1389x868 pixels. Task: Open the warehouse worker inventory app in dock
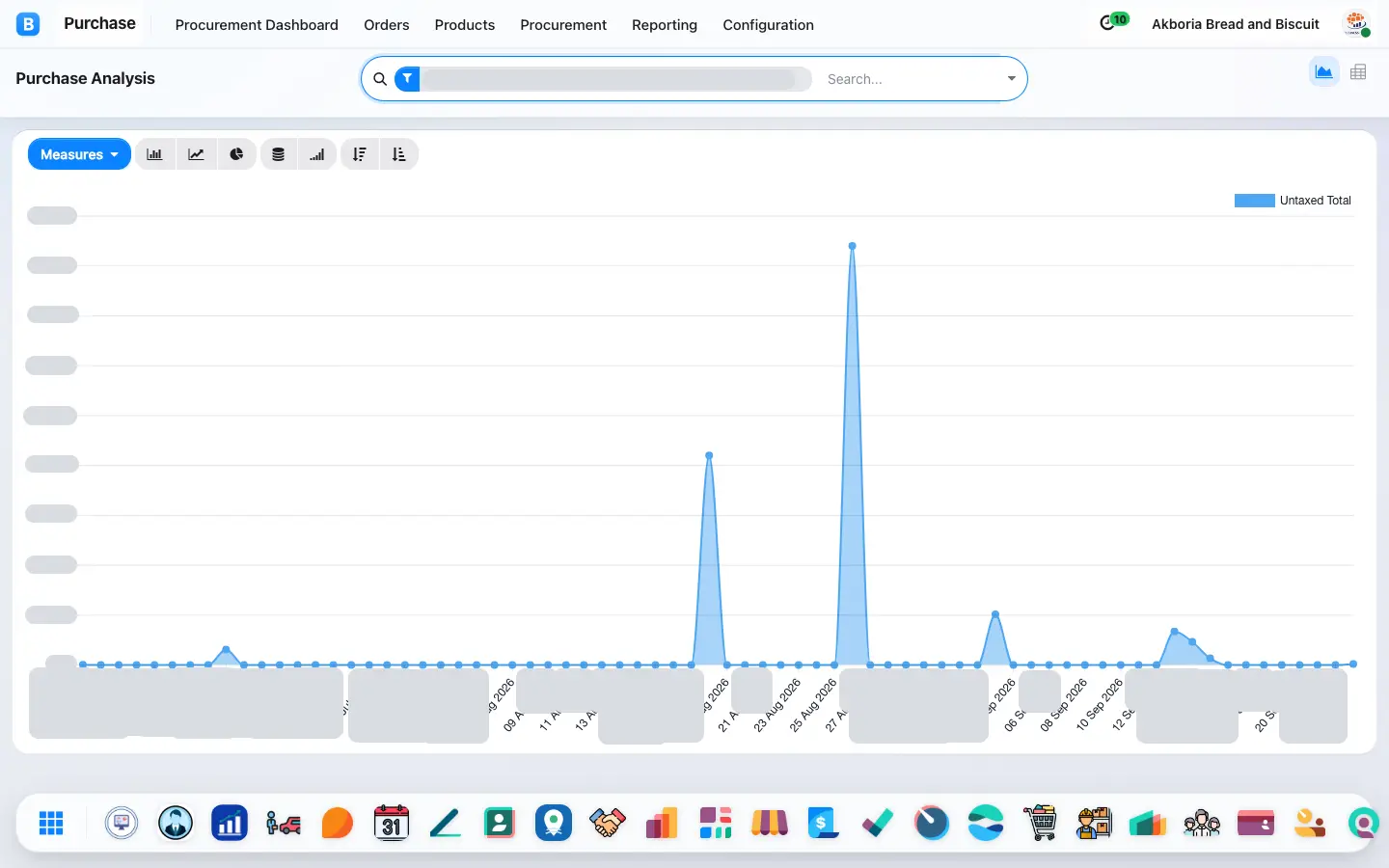point(1094,823)
